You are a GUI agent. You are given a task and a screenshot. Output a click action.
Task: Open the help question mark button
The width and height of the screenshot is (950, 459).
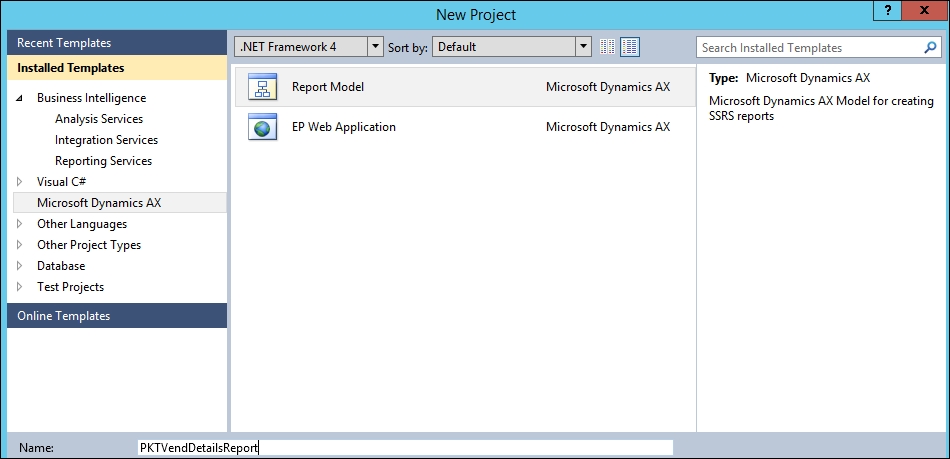888,10
